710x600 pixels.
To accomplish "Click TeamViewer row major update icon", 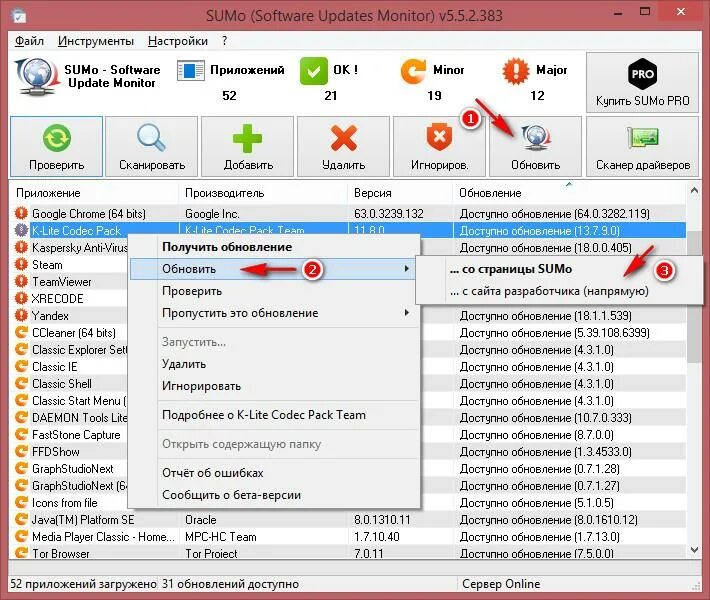I will click(21, 281).
